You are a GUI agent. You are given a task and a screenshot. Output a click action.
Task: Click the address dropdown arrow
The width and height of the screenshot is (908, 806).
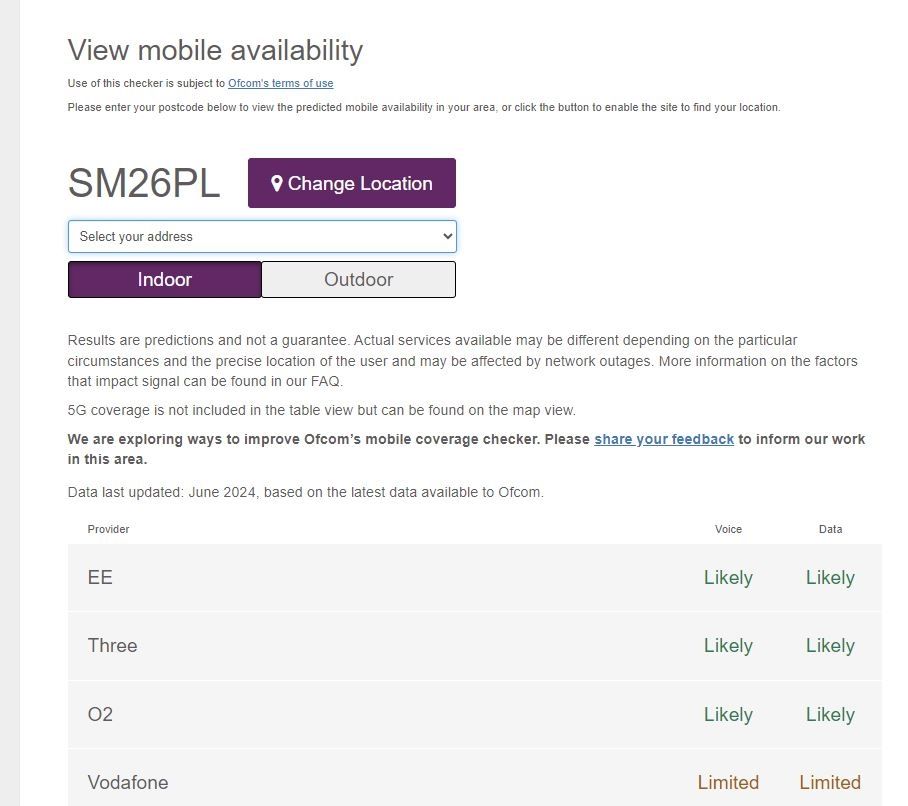pos(446,237)
